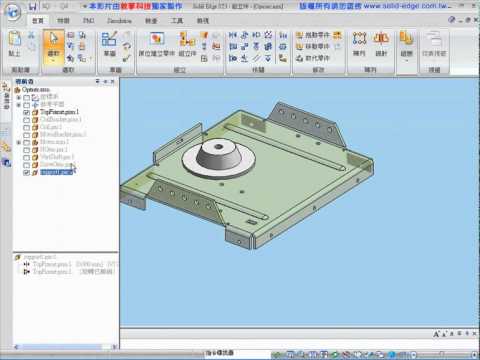Screen dimensions: 480x360
Task: Open the quick access toolbar customize arrow
Action: tap(85, 6)
